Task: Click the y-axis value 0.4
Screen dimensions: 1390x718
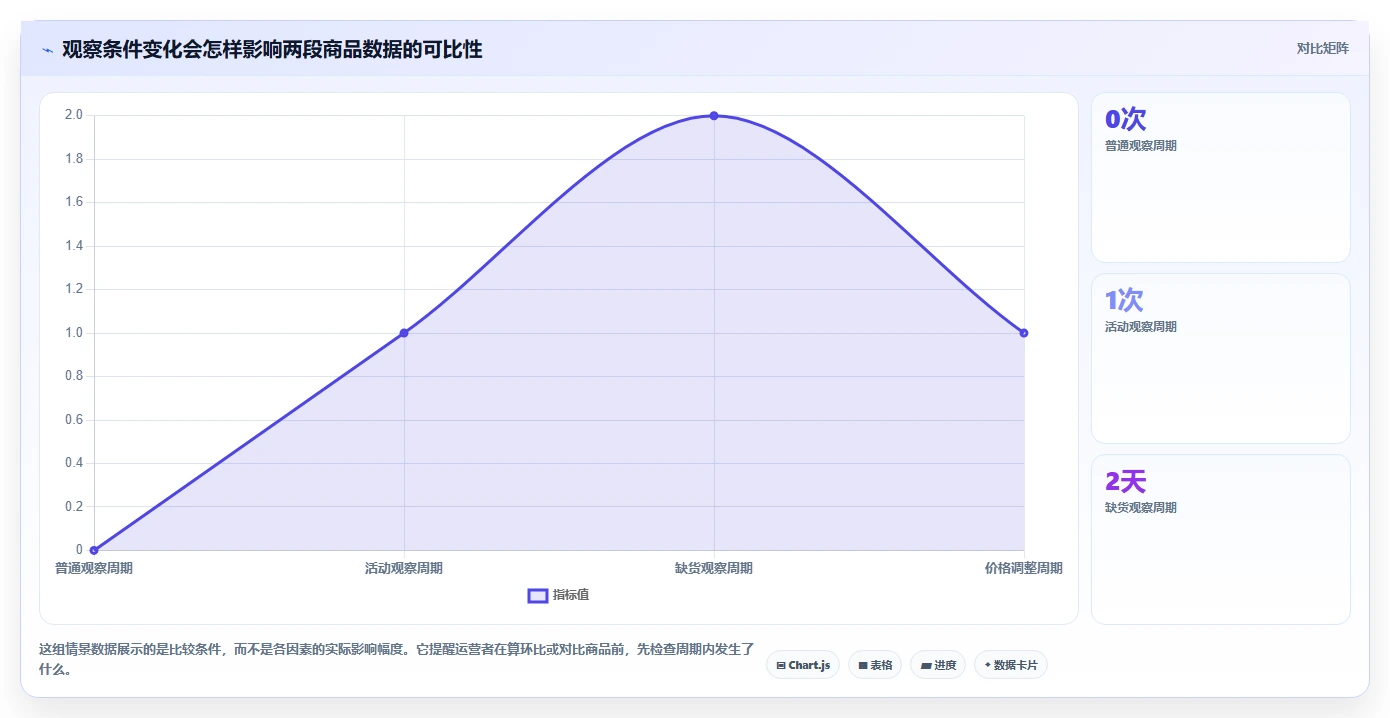Action: click(74, 463)
